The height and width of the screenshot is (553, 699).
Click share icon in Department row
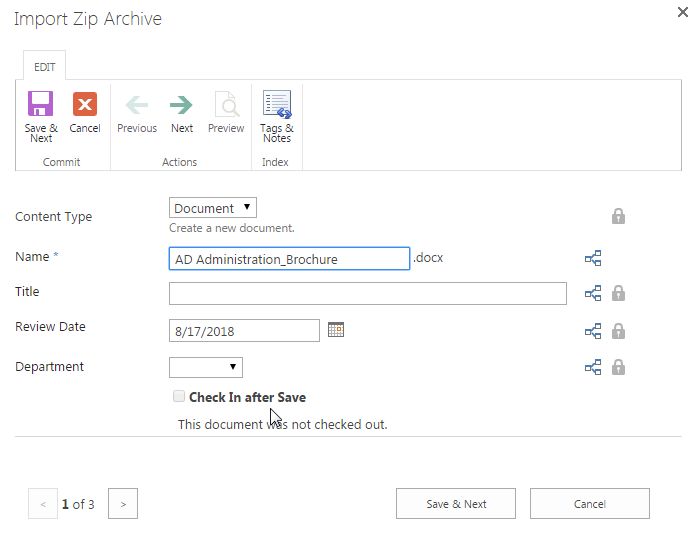pyautogui.click(x=593, y=367)
